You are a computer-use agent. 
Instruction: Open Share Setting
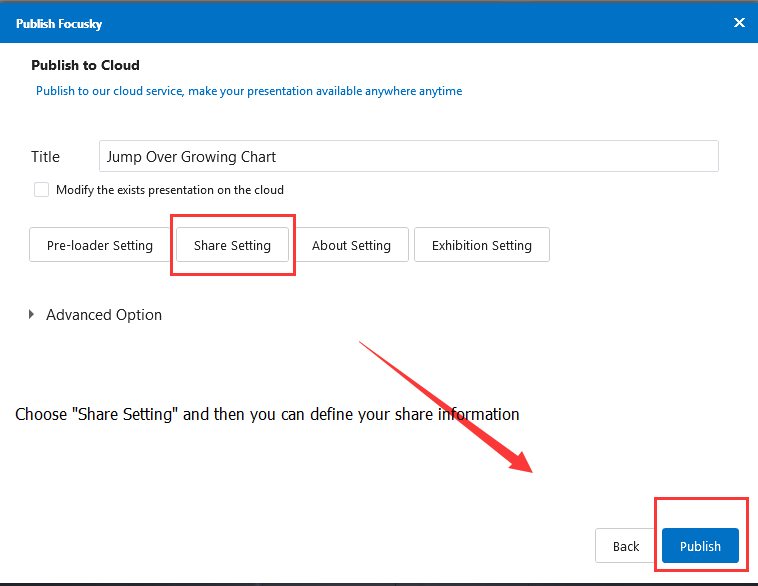(232, 245)
